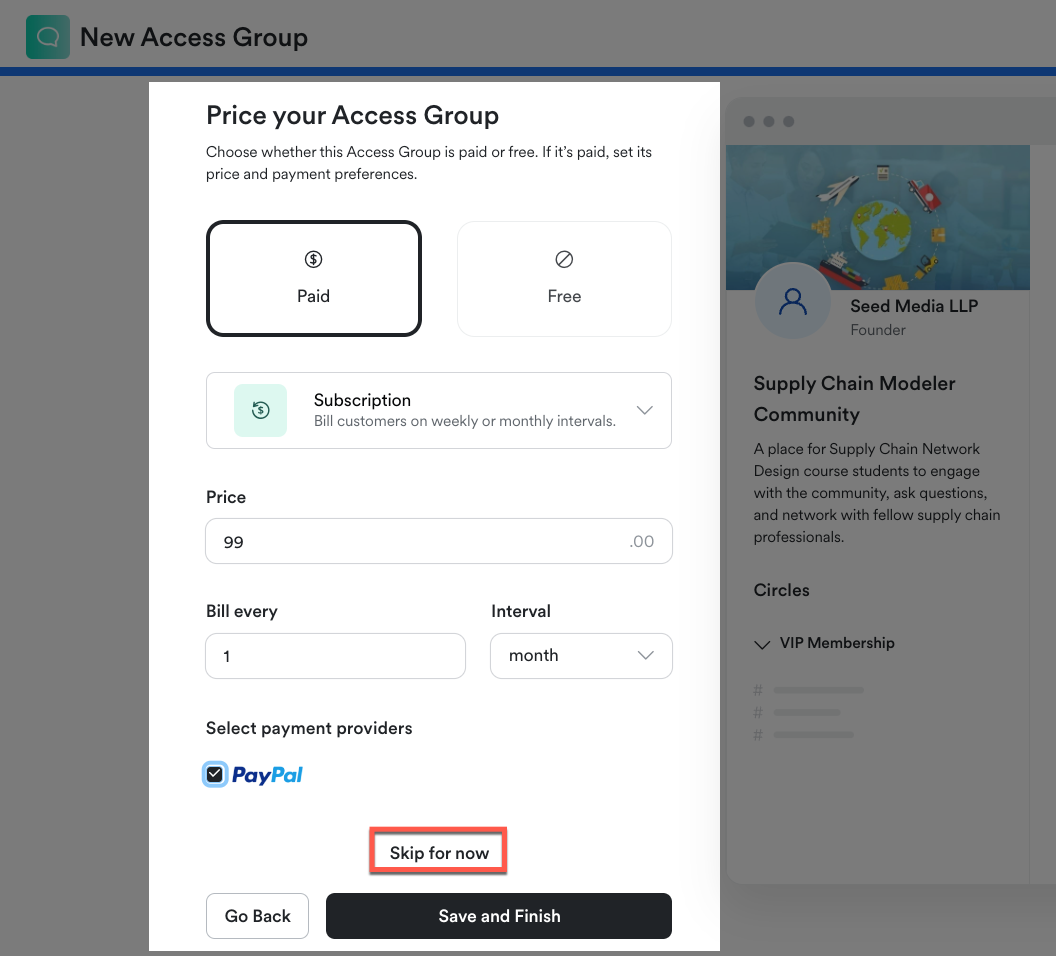Open the Interval month dropdown
Image resolution: width=1056 pixels, height=956 pixels.
point(580,656)
